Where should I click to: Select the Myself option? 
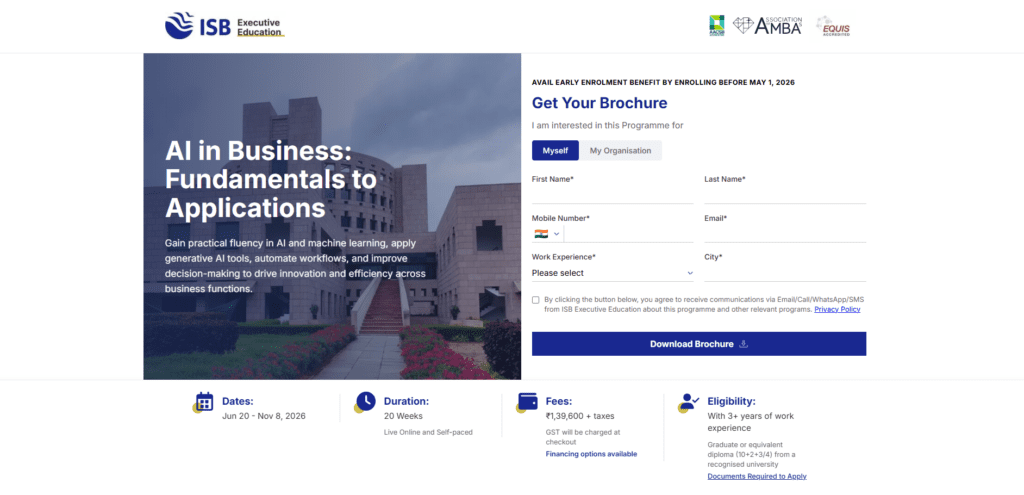coord(555,150)
